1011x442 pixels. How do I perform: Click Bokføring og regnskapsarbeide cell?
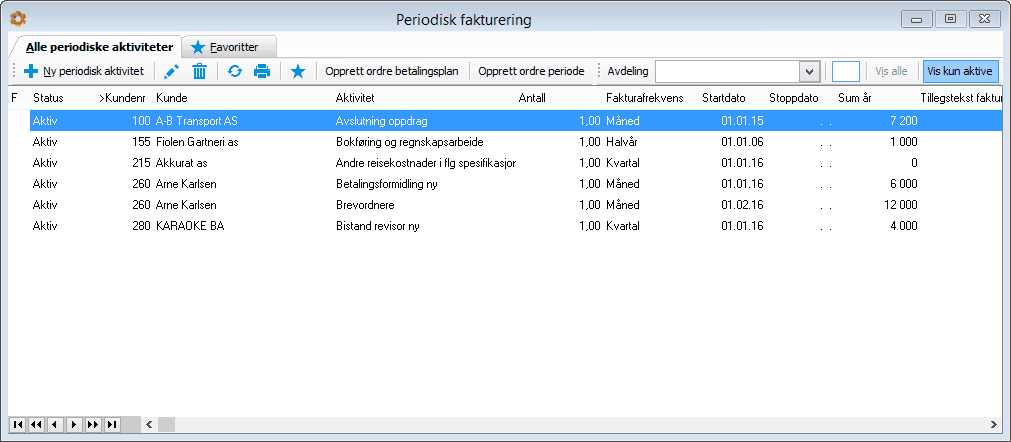click(x=409, y=142)
